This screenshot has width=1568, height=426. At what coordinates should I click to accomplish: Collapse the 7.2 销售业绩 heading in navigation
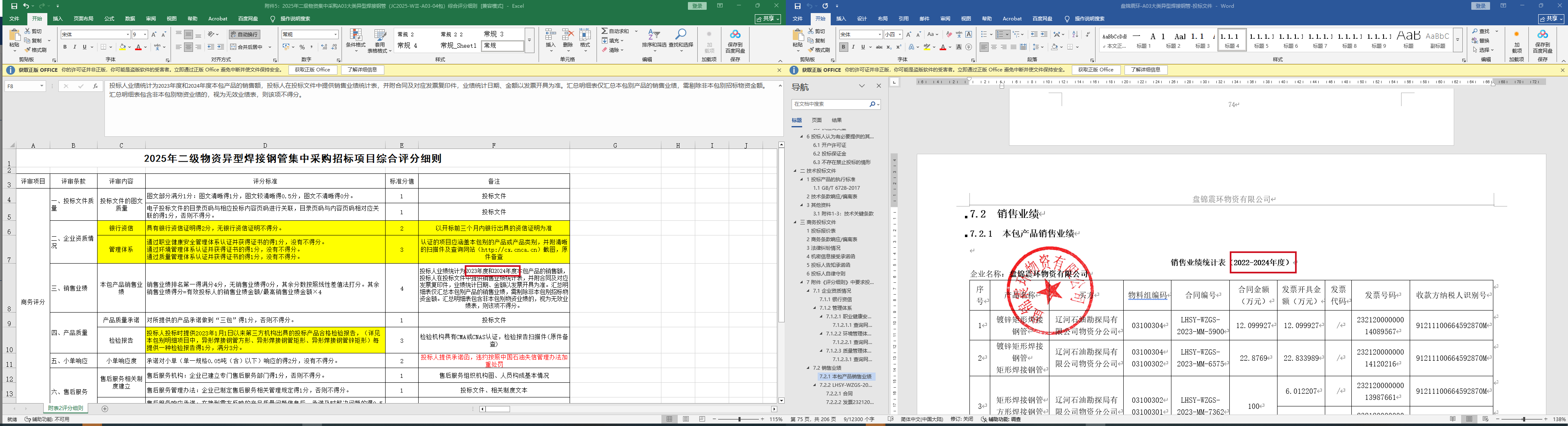tap(808, 368)
